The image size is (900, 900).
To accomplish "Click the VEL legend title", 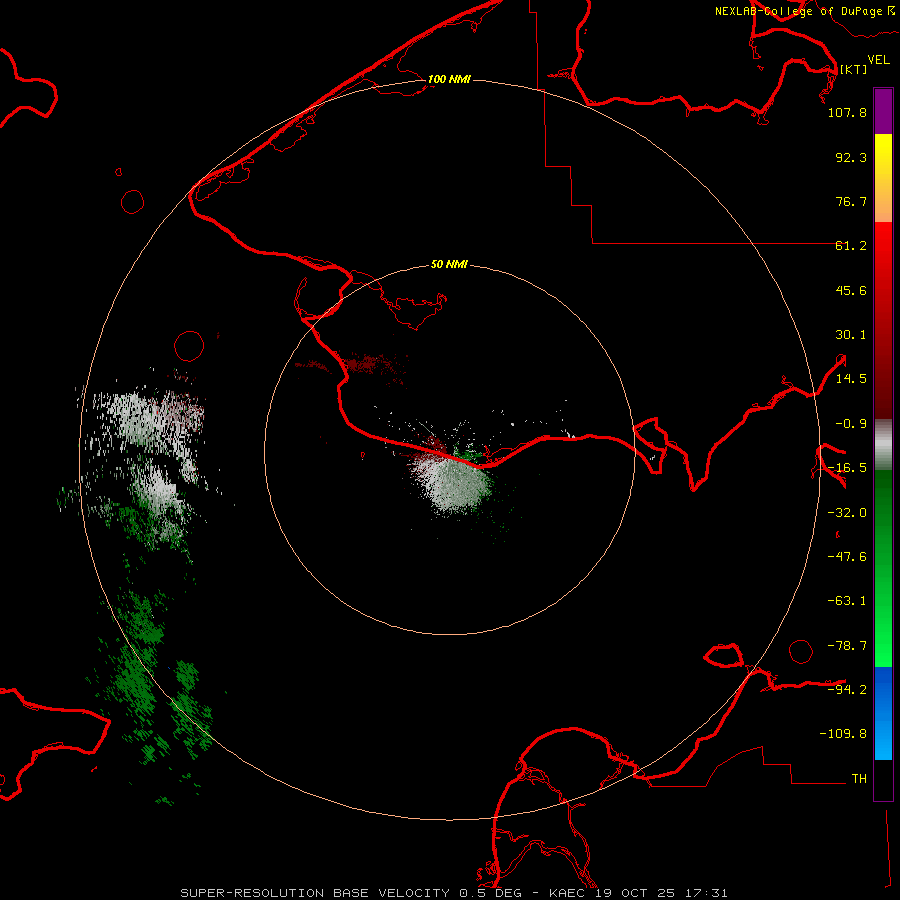I will tap(878, 60).
